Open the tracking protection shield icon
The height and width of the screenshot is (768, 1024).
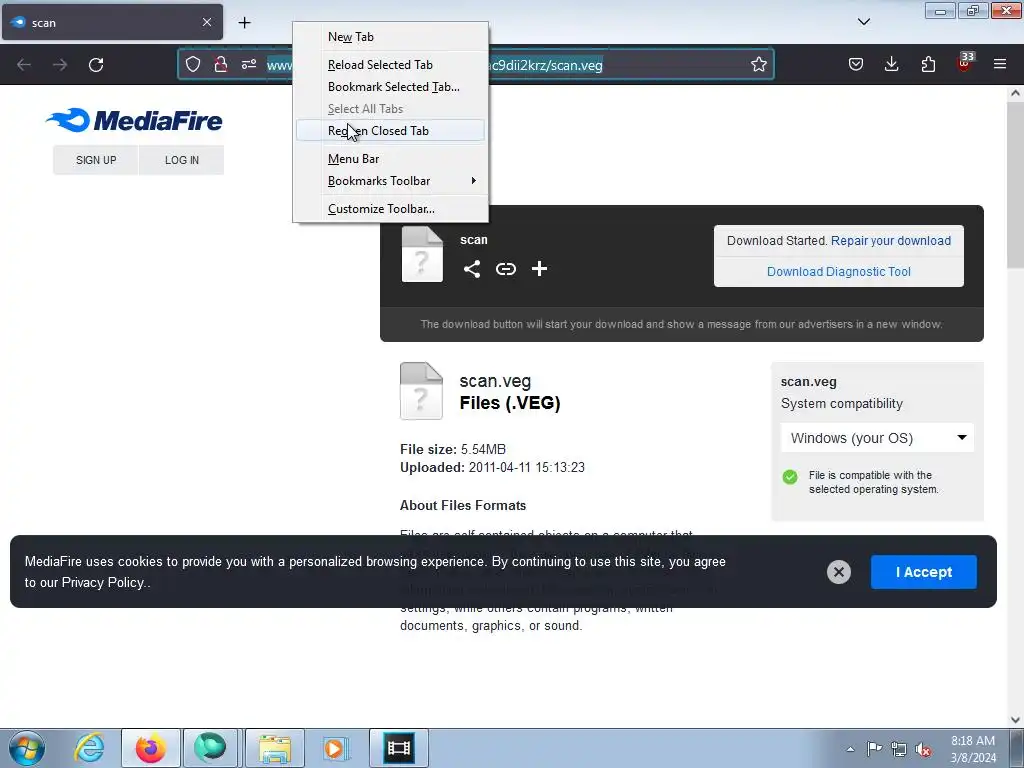193,64
